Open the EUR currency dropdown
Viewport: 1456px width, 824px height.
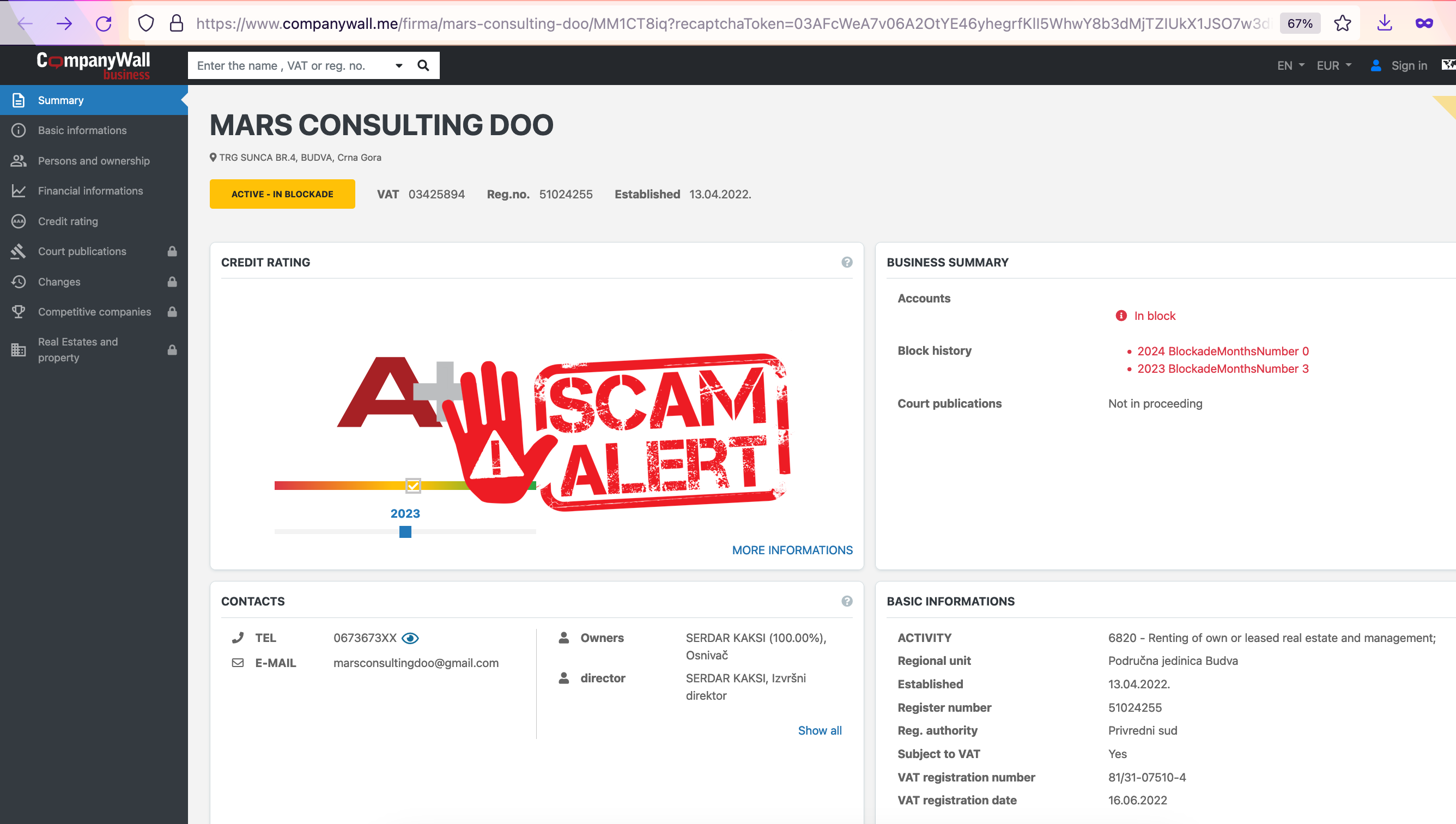point(1333,65)
